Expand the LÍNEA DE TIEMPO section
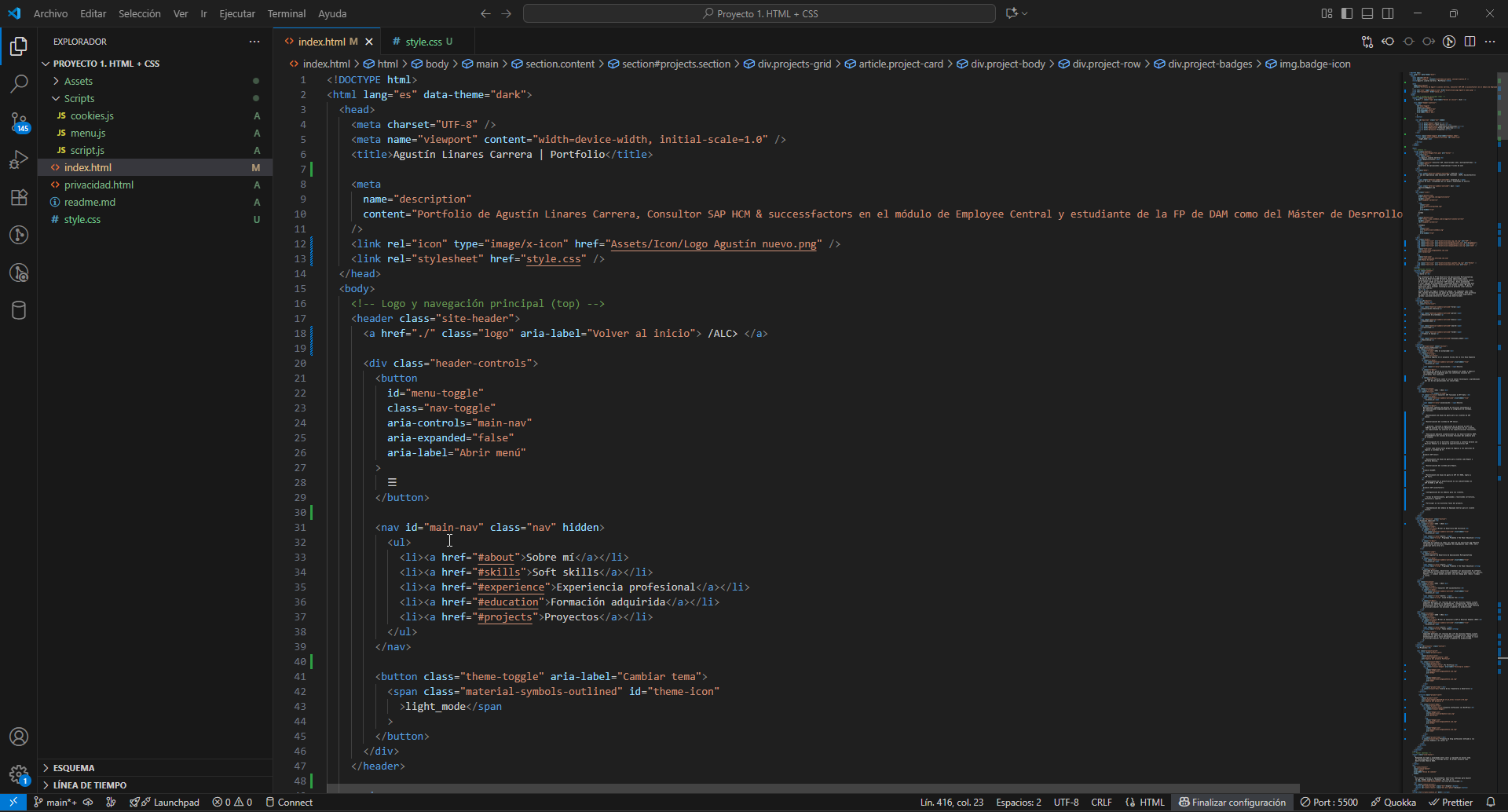 (x=90, y=785)
